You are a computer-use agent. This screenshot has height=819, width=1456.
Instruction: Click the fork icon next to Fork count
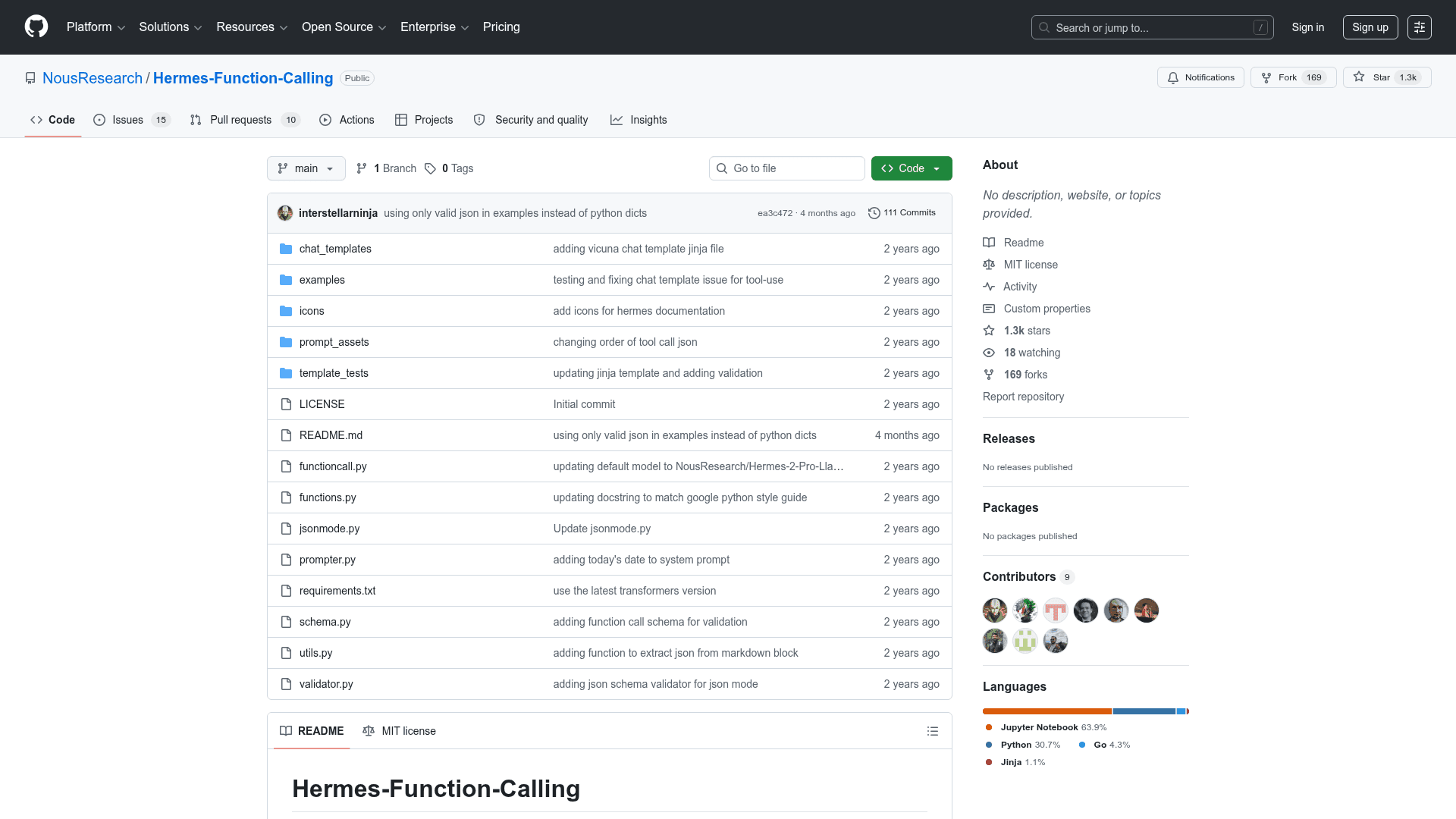[x=1266, y=77]
